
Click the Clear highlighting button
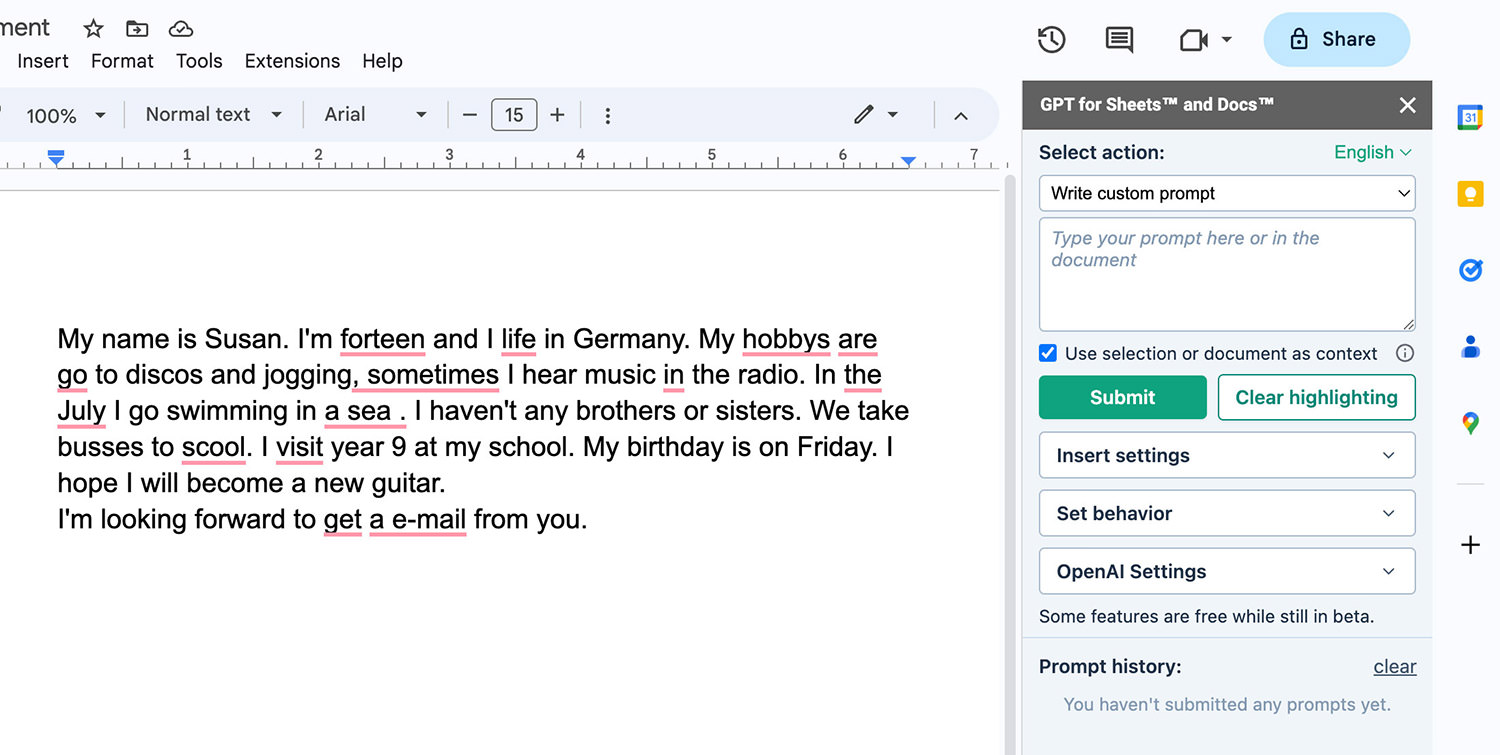tap(1316, 397)
